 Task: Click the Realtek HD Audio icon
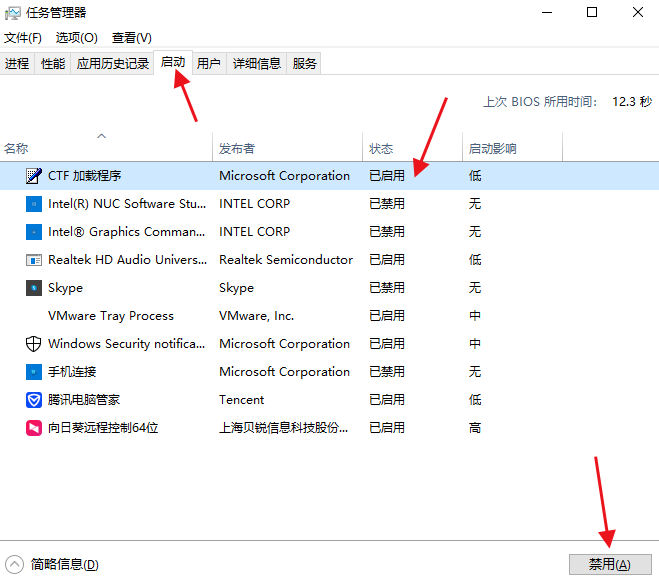click(34, 260)
